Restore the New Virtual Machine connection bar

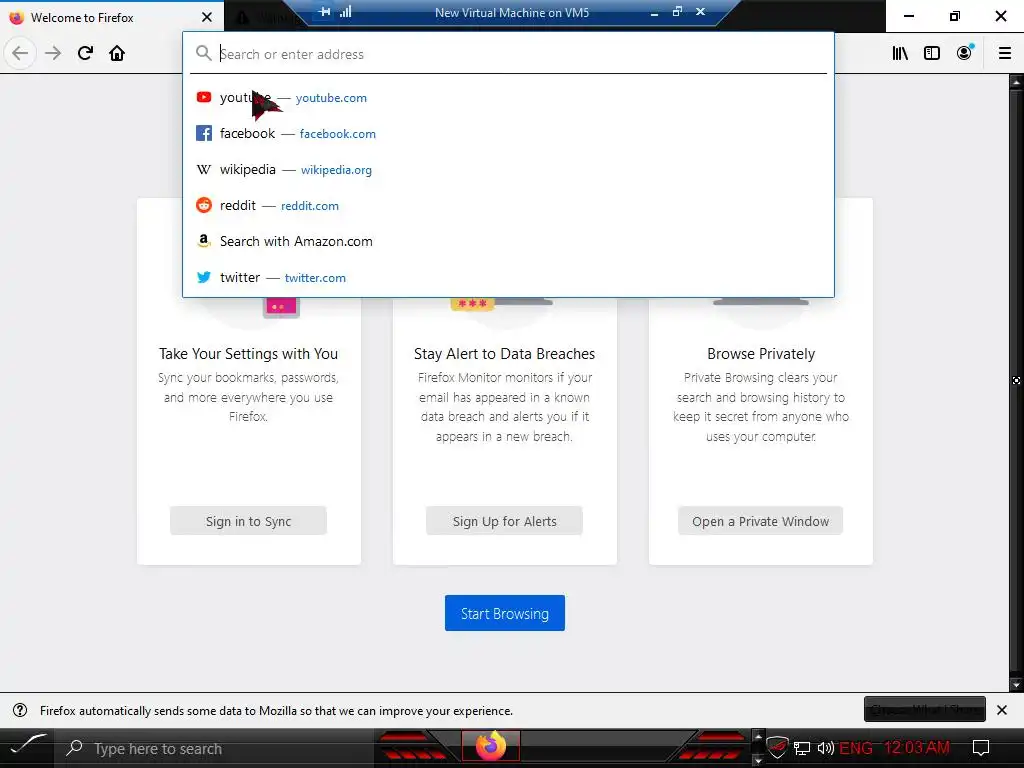[677, 11]
